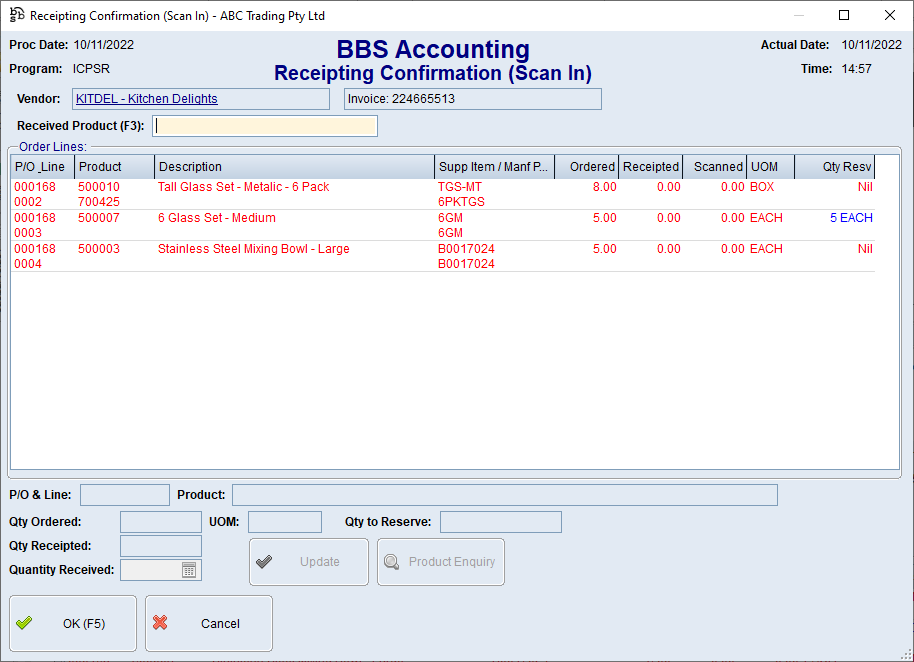This screenshot has width=914, height=662.
Task: Click in the Received Product (F3) field
Action: click(265, 126)
